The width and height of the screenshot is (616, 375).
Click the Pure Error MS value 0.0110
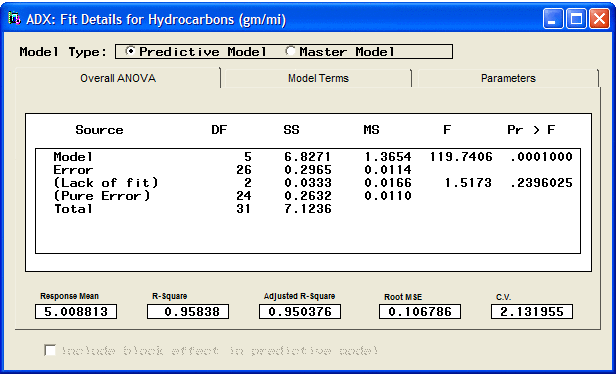(x=388, y=196)
